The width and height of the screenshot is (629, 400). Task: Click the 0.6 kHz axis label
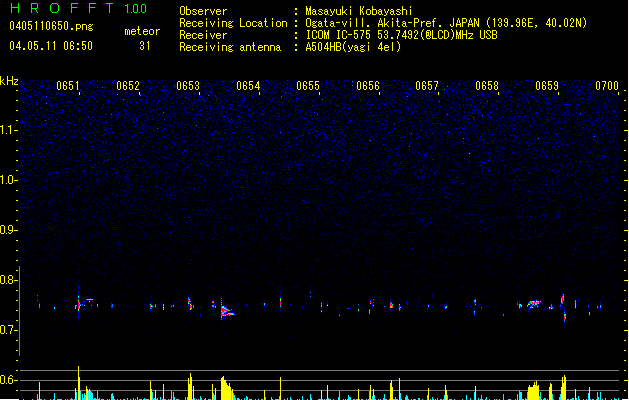[x=8, y=380]
